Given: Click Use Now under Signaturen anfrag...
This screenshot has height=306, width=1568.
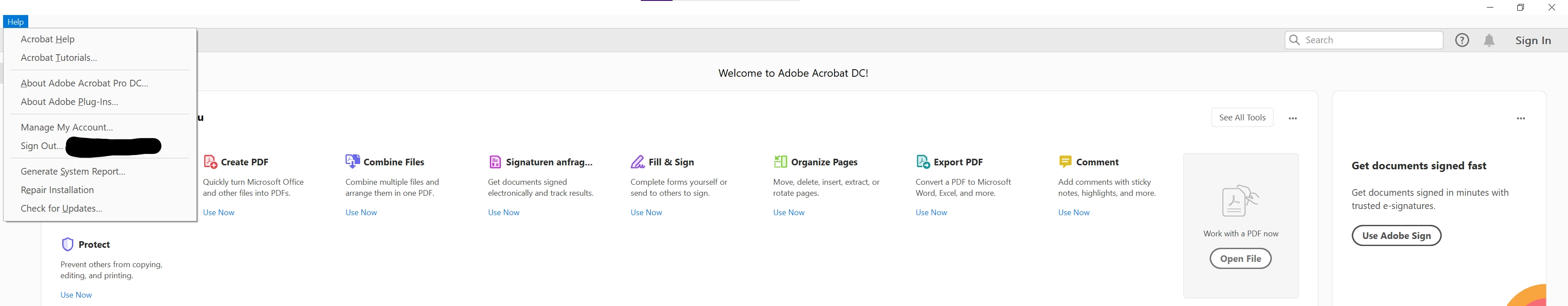Looking at the screenshot, I should (x=504, y=213).
